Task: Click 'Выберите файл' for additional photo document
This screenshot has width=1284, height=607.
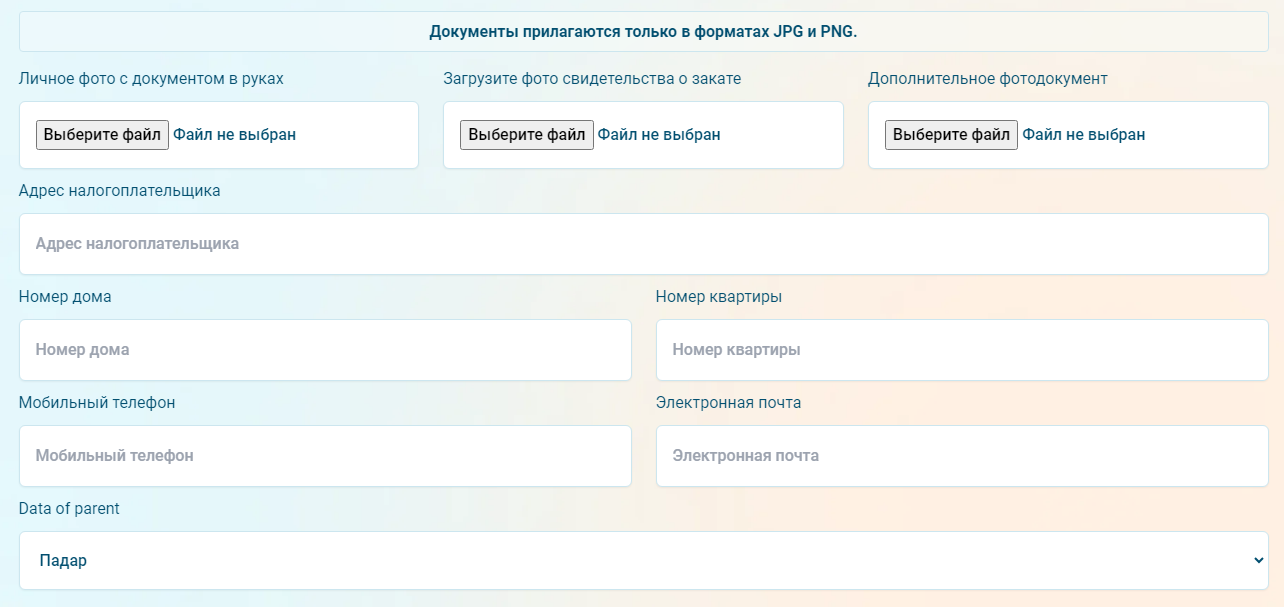Action: click(951, 135)
